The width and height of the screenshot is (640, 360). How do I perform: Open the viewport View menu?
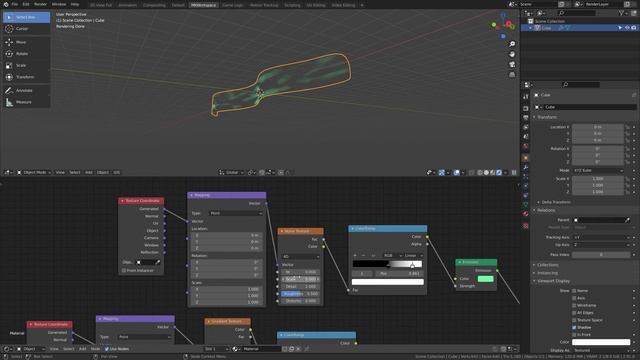(x=60, y=173)
